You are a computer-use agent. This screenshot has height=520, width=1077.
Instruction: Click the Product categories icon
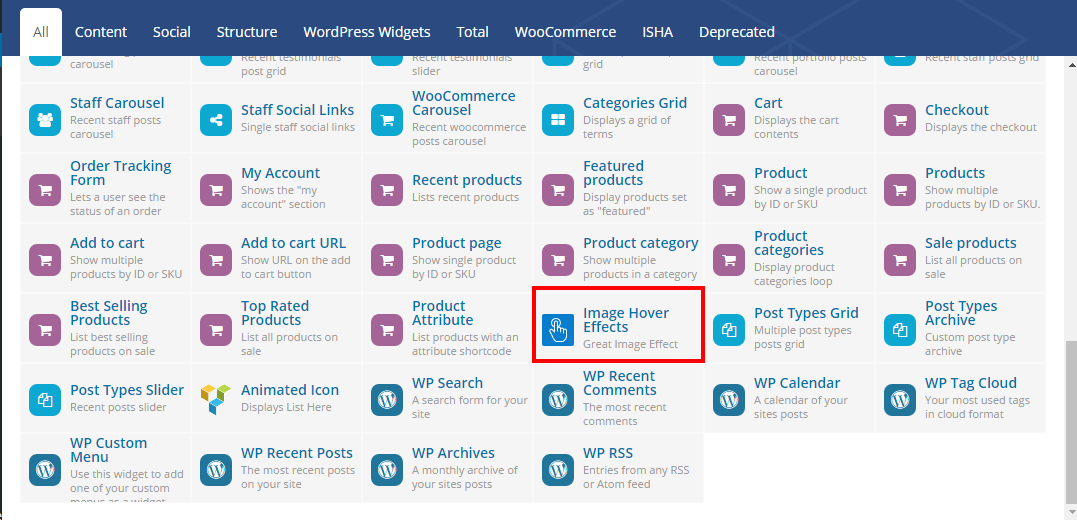pos(729,260)
